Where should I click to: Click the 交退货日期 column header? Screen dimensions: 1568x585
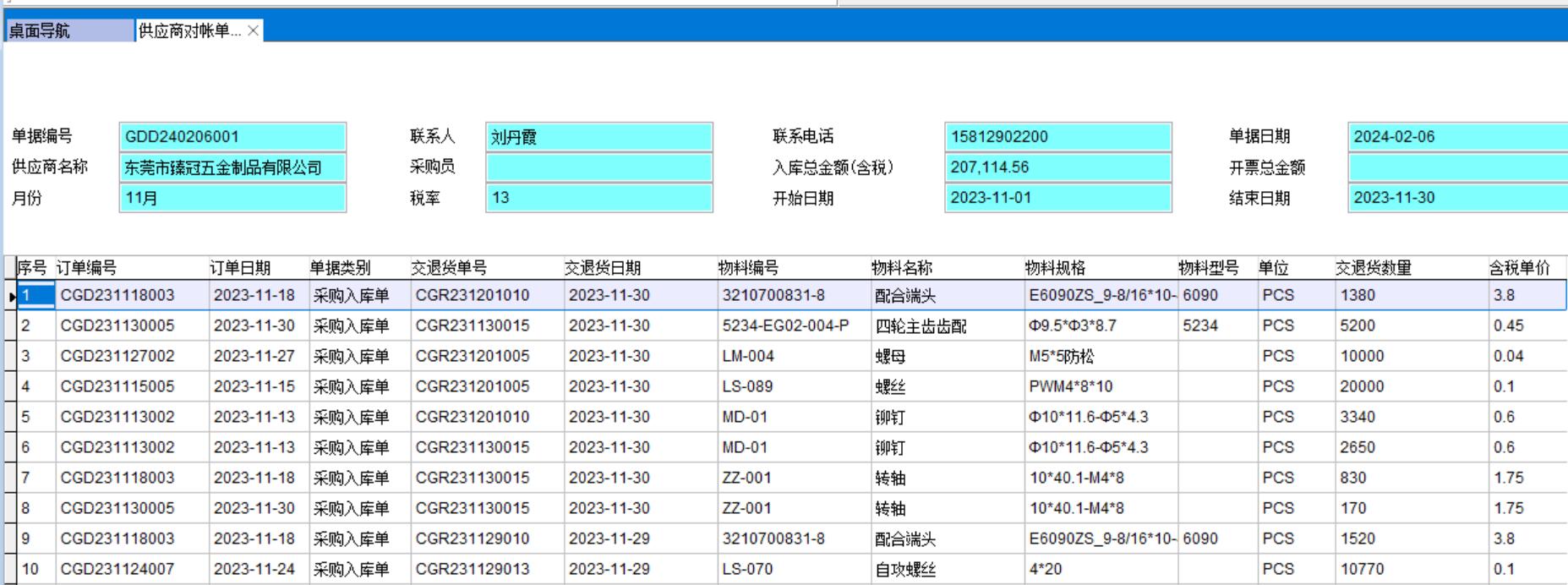click(639, 268)
